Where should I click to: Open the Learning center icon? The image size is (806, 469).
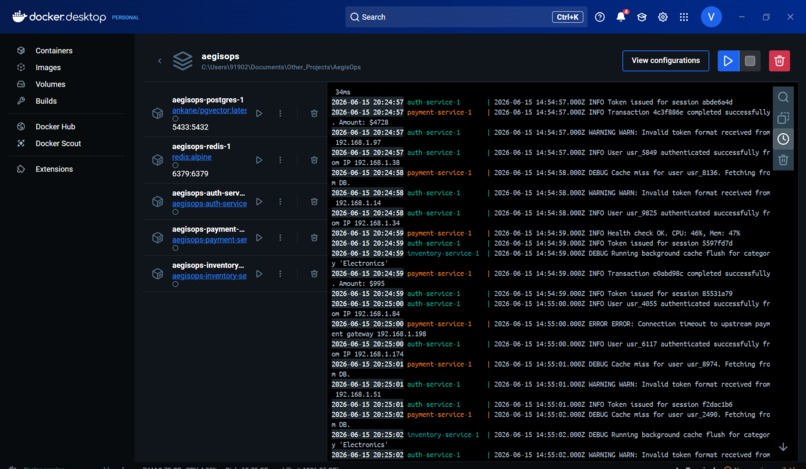coord(642,17)
